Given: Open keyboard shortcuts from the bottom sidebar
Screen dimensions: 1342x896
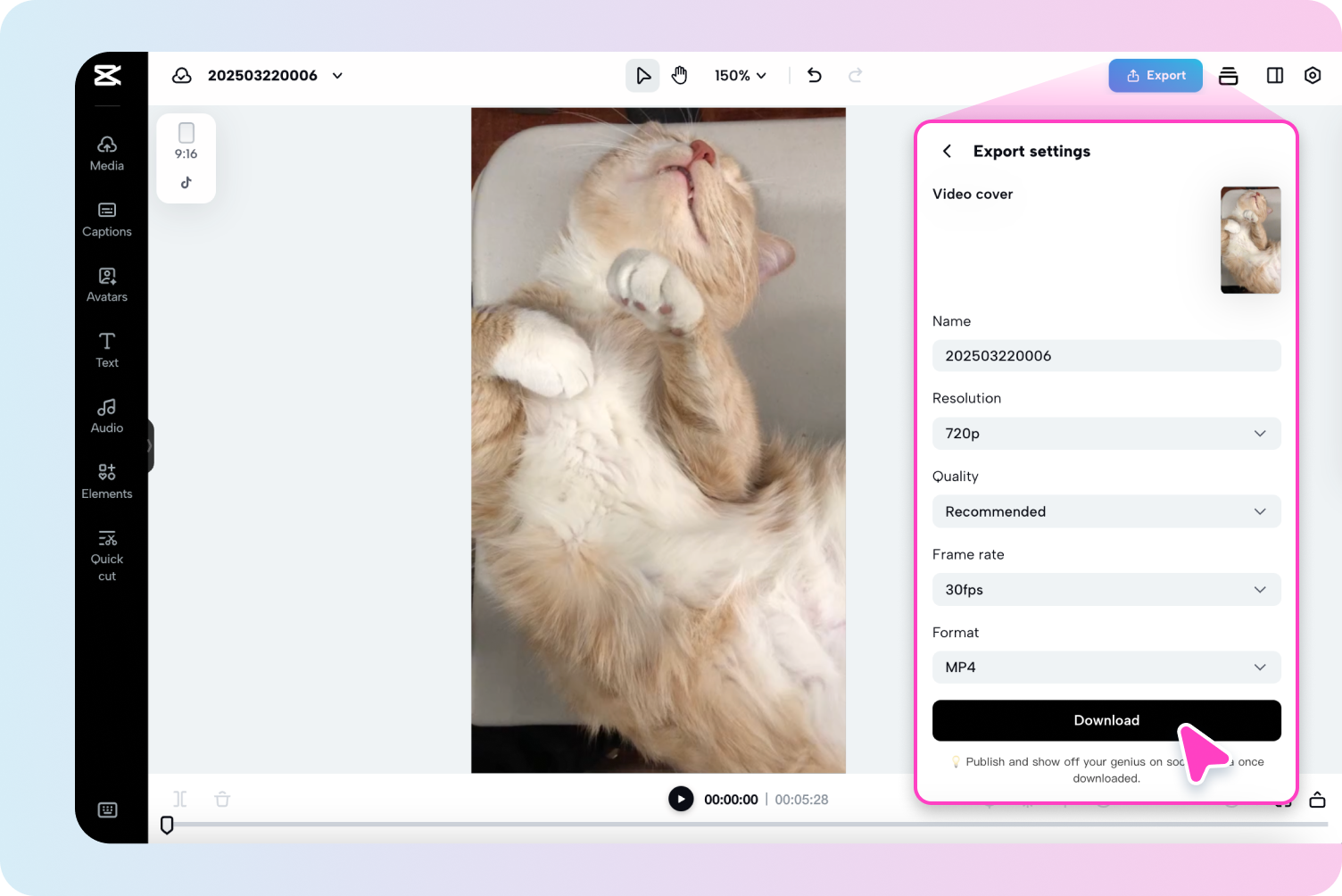Looking at the screenshot, I should click(107, 809).
